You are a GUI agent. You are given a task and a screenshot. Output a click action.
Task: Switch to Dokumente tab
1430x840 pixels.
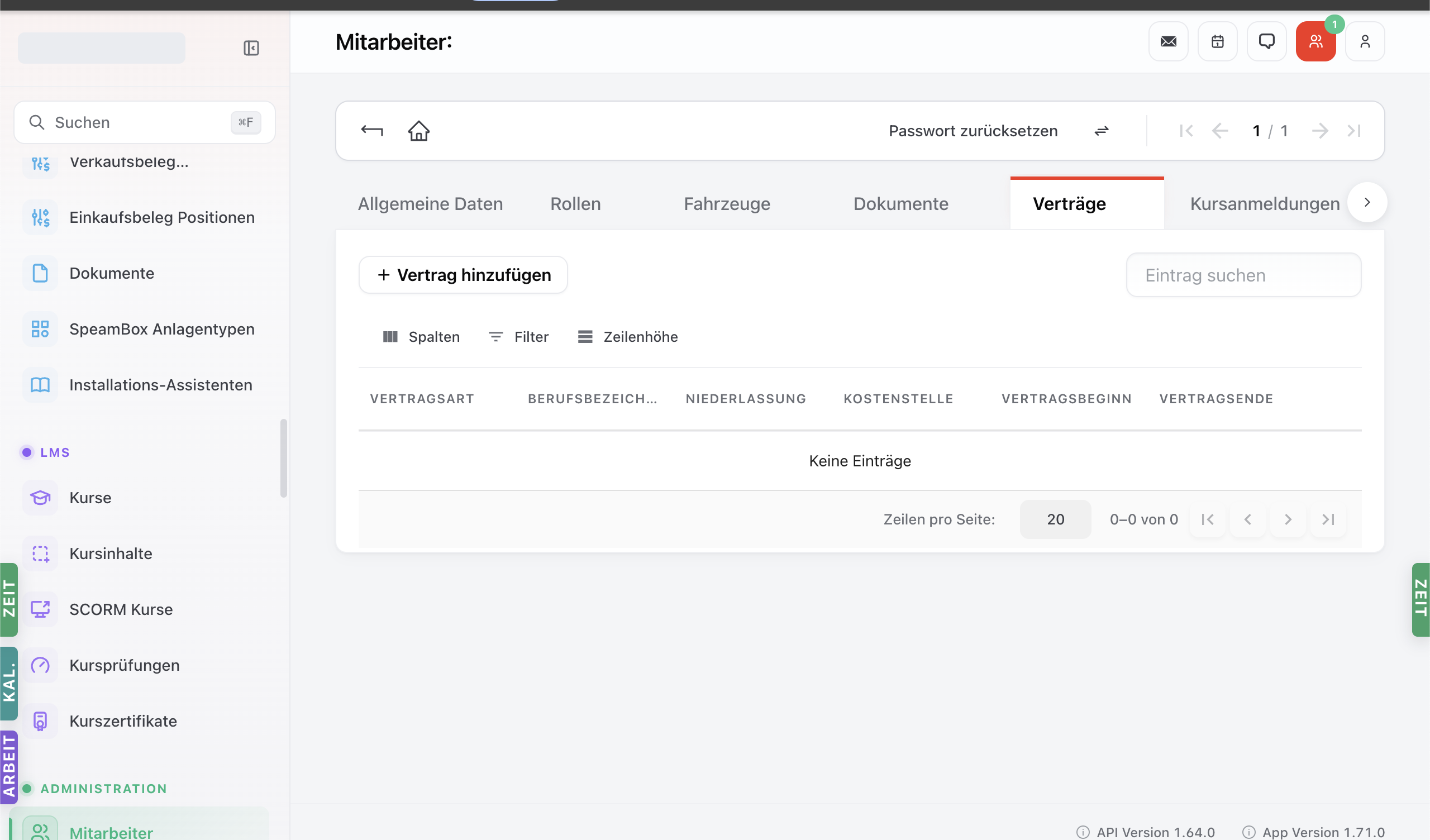pos(900,204)
